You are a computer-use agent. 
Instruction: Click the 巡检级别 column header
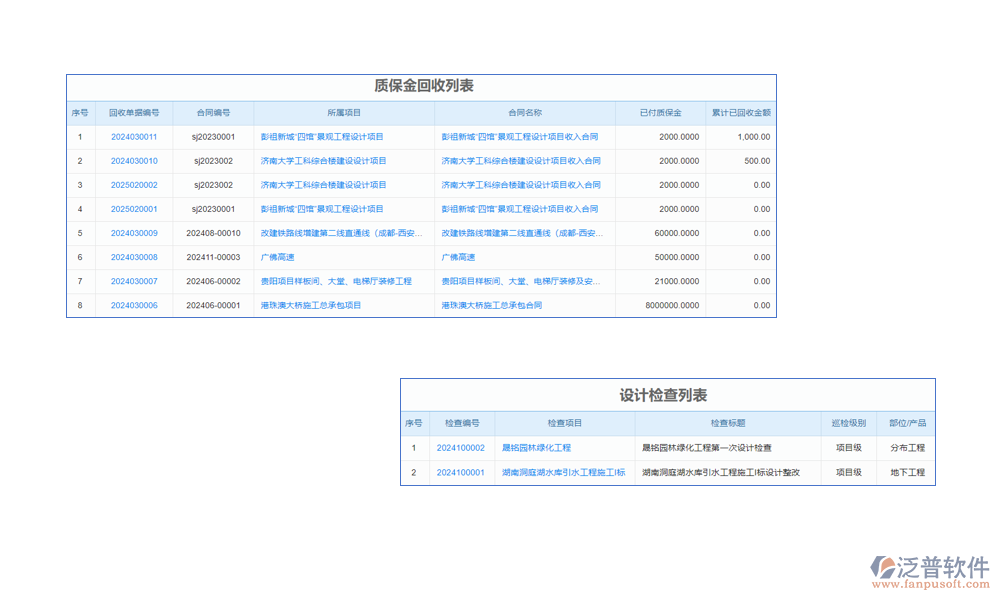pos(849,424)
